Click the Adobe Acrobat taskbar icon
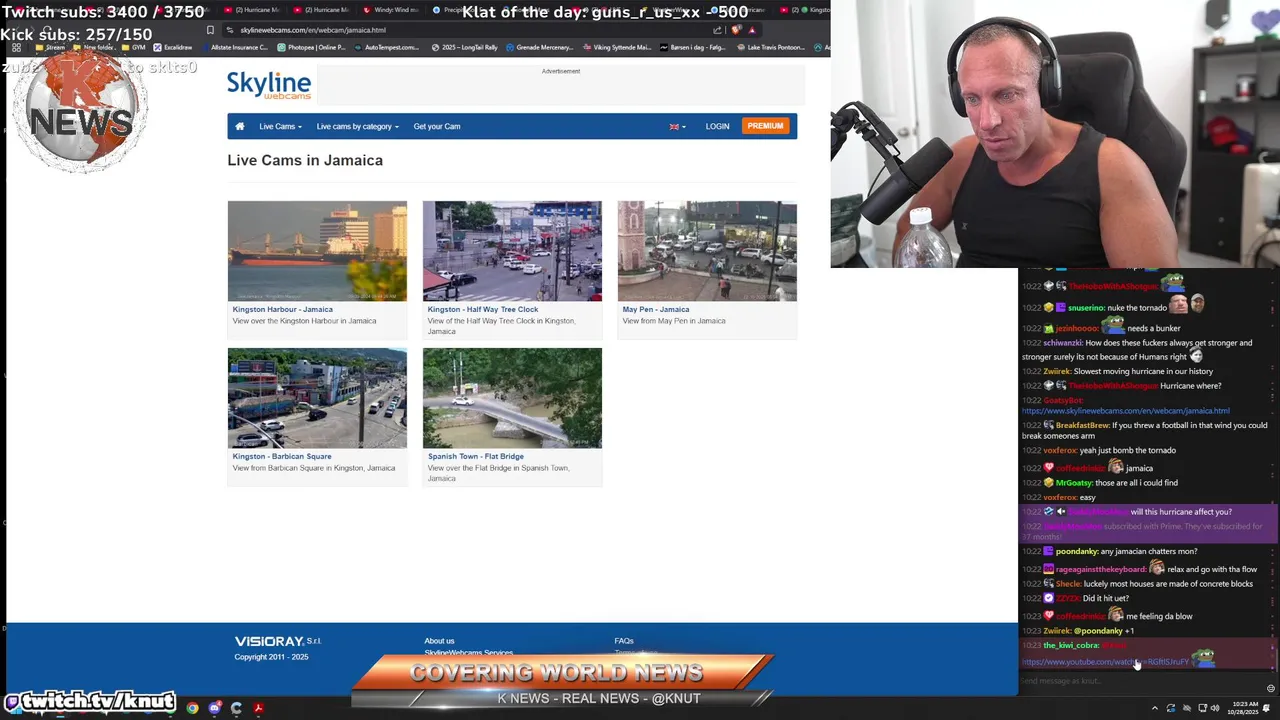The height and width of the screenshot is (720, 1280). (258, 708)
